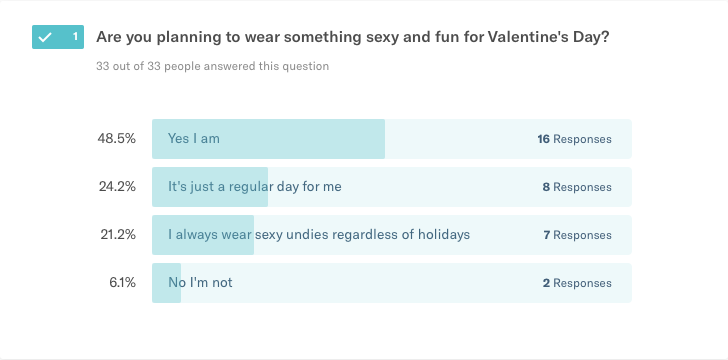This screenshot has width=728, height=360.
Task: Select the 'Yes I am' answer bar
Action: click(391, 139)
